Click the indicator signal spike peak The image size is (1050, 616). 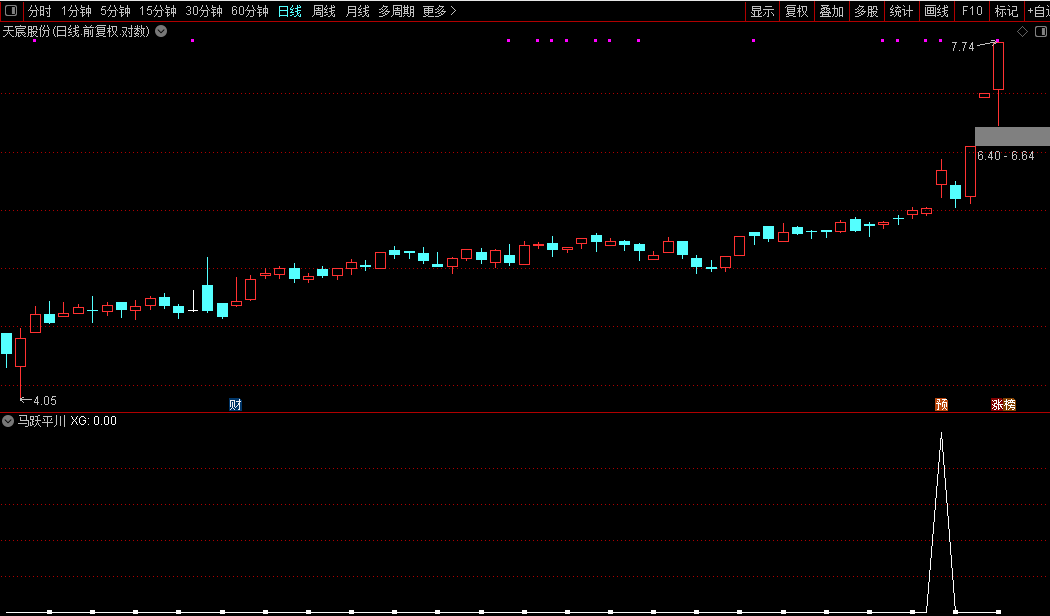point(942,434)
